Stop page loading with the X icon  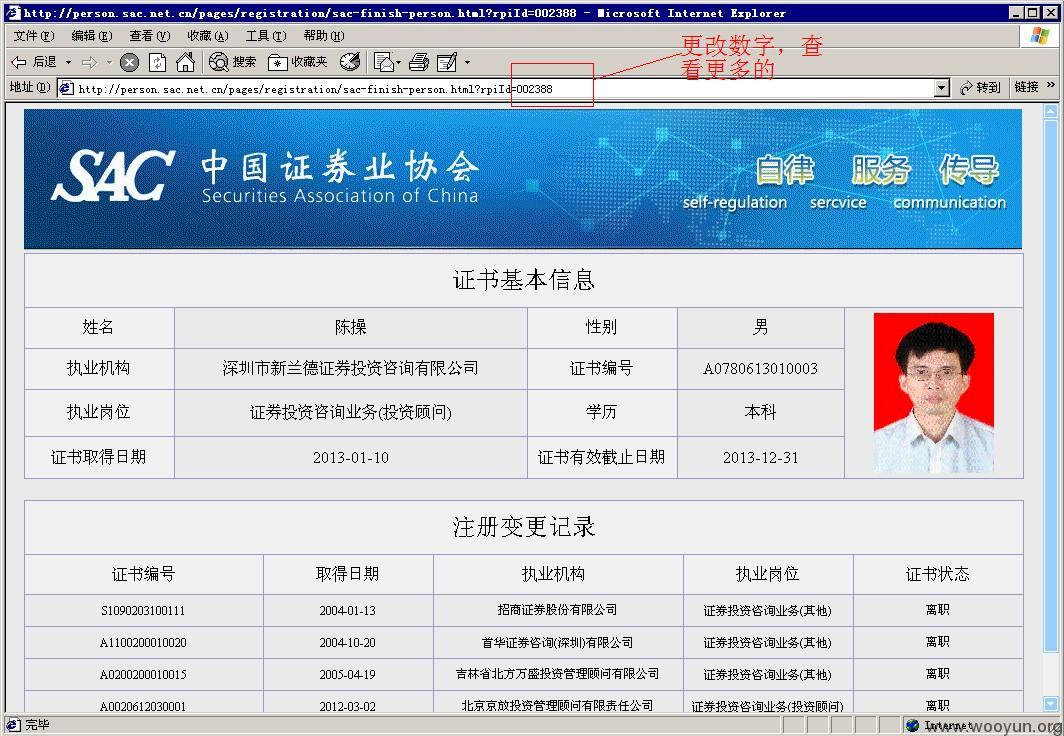point(129,63)
